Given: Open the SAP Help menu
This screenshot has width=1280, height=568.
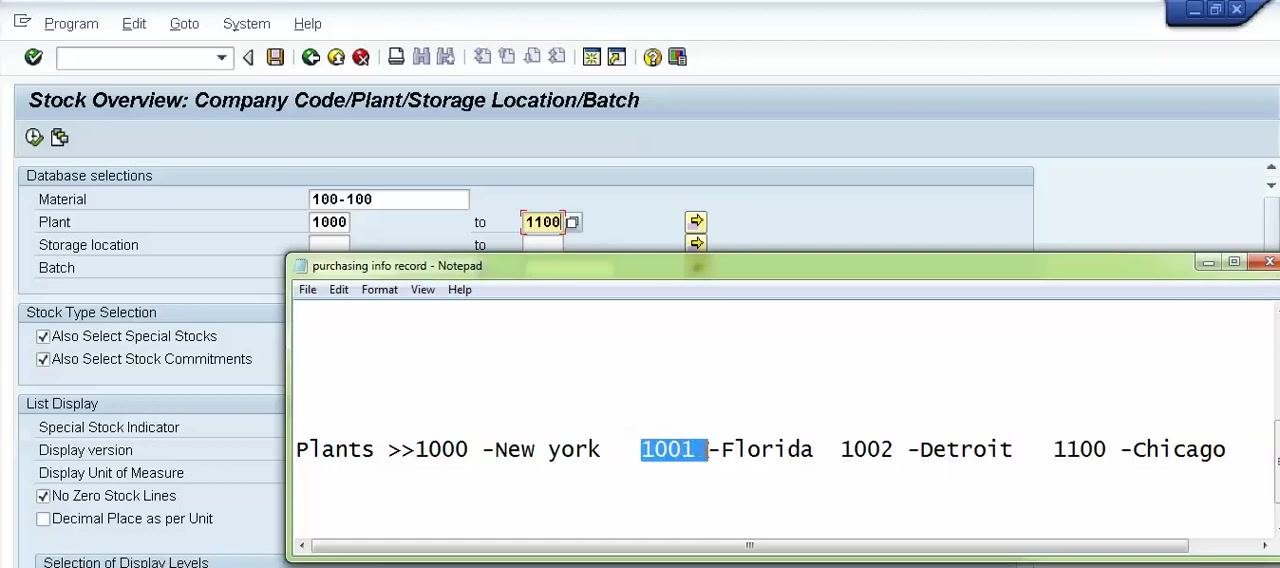Looking at the screenshot, I should pos(308,23).
